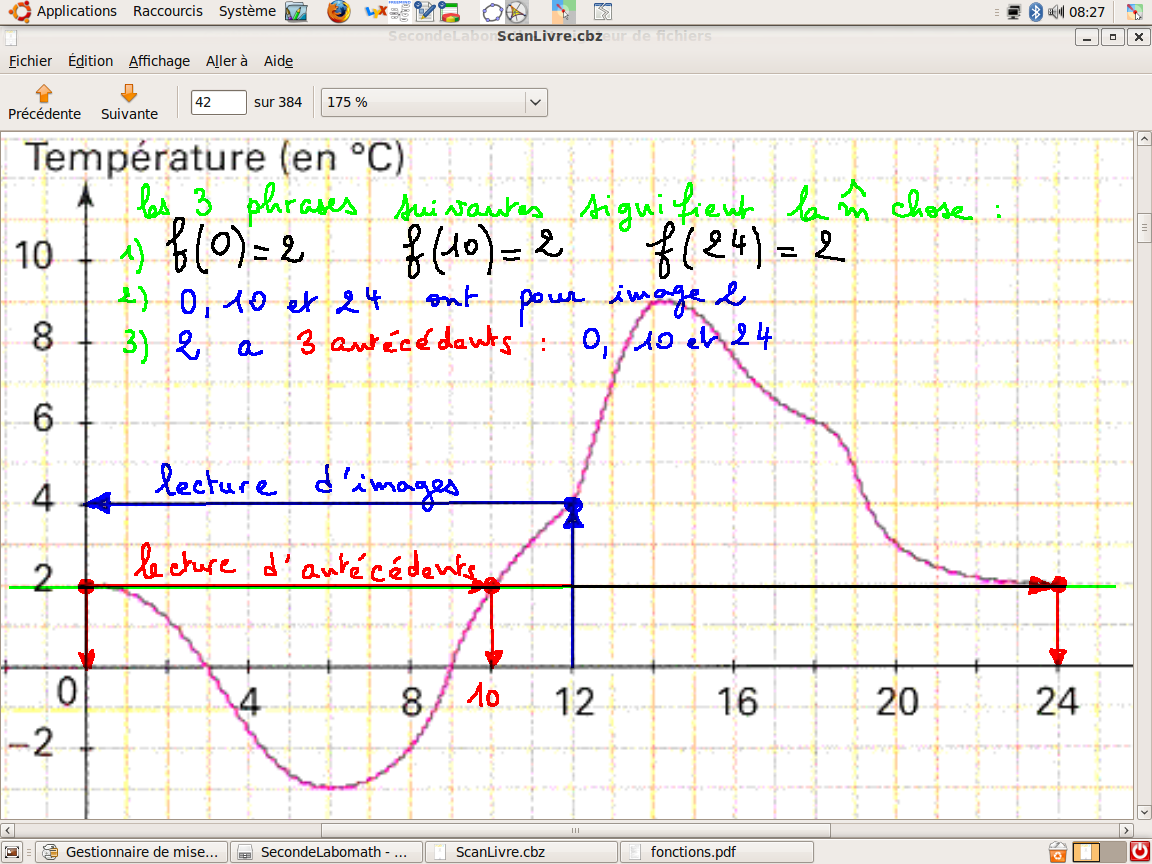The image size is (1152, 864).
Task: Open the trash icon in bottom panel
Action: point(1058,852)
